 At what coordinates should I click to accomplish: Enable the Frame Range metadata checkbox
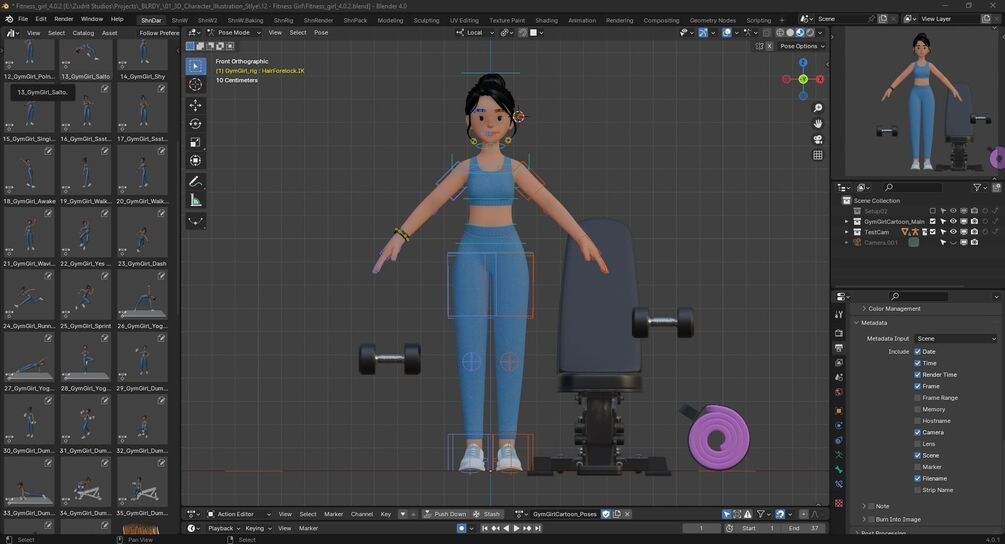tap(917, 398)
